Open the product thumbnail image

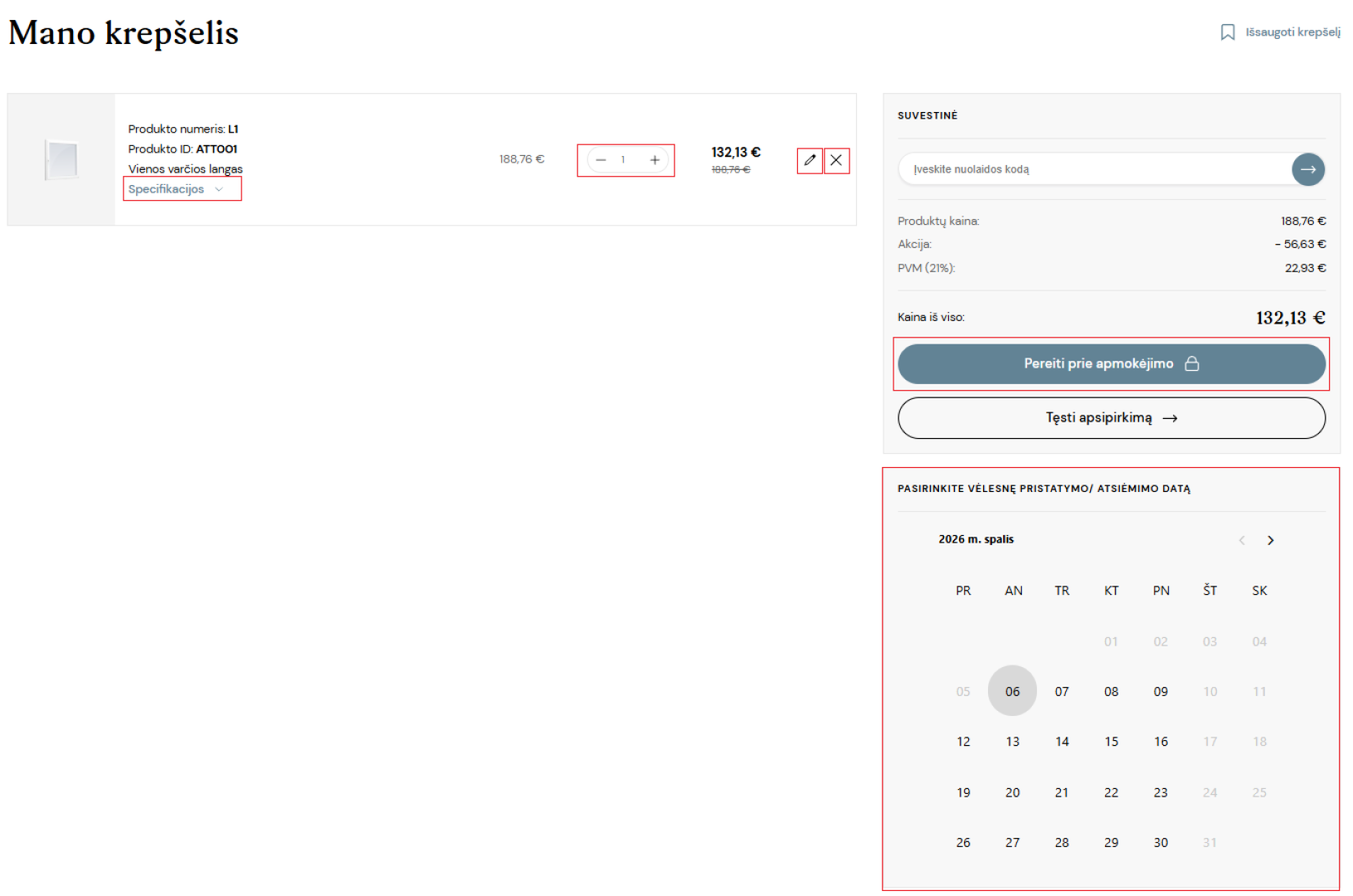tap(61, 159)
